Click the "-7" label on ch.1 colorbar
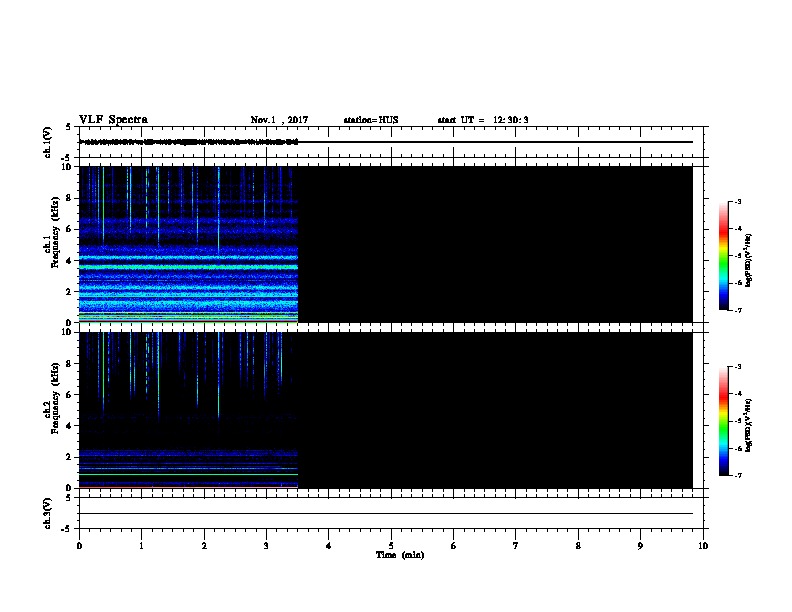 click(x=737, y=310)
